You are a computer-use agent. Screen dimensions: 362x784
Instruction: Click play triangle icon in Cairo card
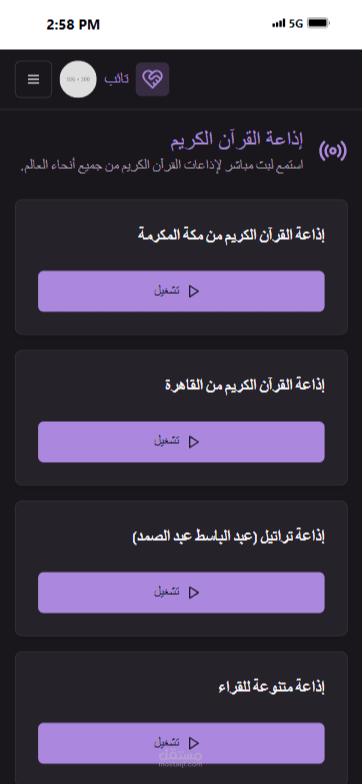(194, 442)
